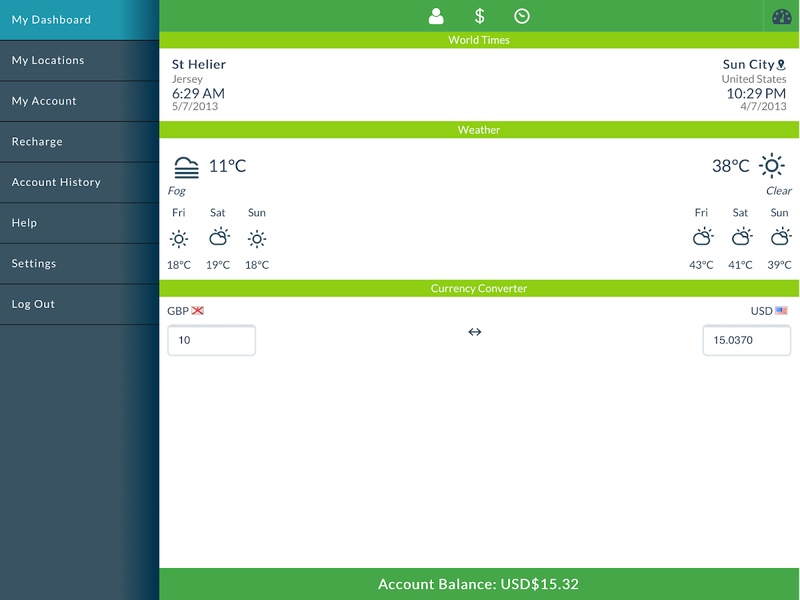Open the dashboard gauge icon at top right
This screenshot has height=600, width=800.
782,16
